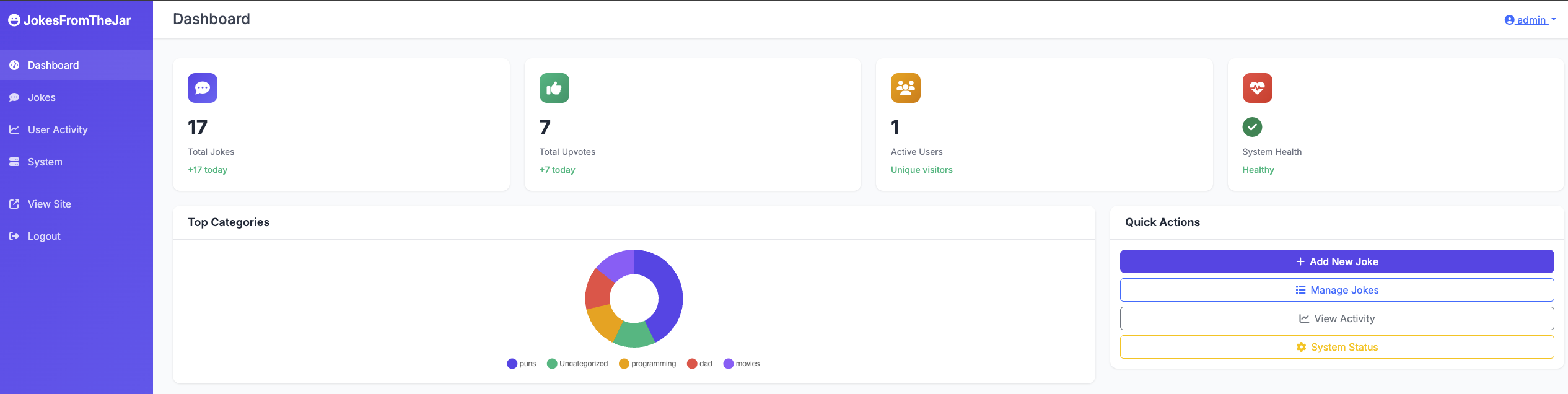
Task: Click the 'Total Jokes' label
Action: 211,152
